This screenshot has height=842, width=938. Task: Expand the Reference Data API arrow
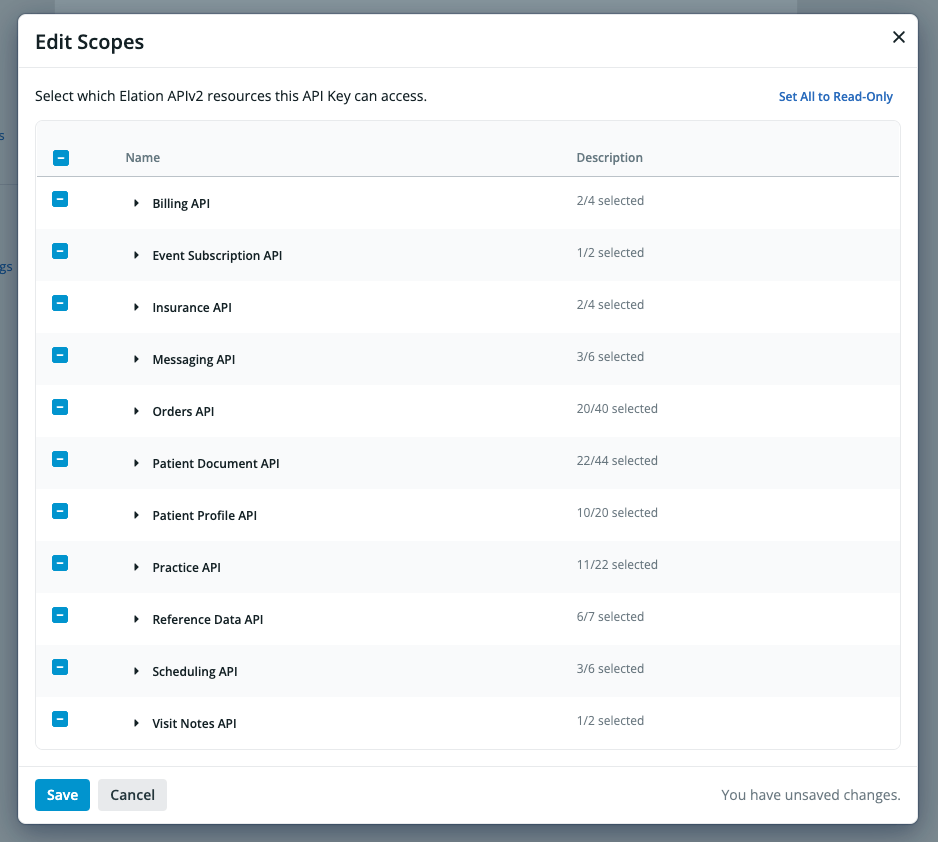coord(136,620)
